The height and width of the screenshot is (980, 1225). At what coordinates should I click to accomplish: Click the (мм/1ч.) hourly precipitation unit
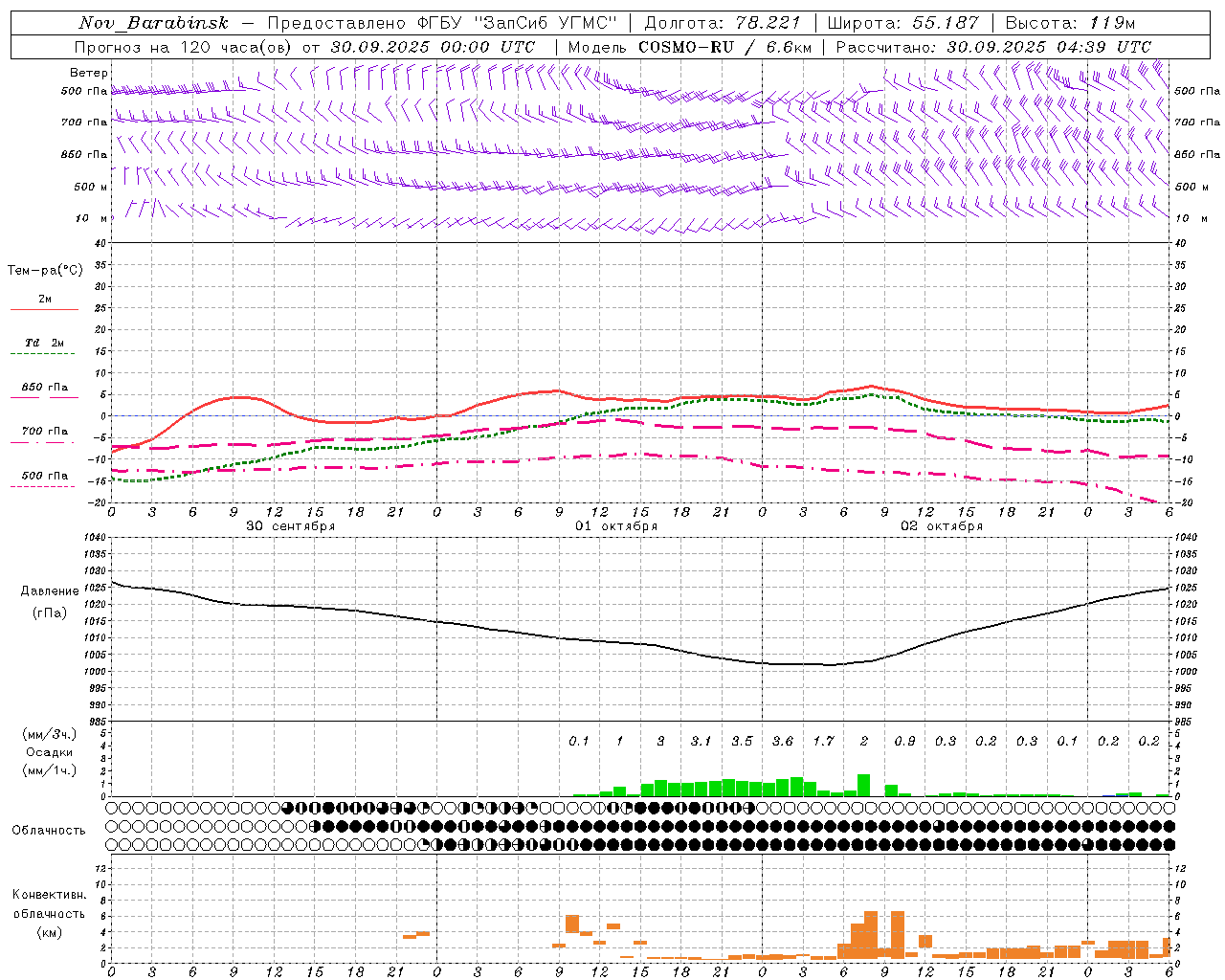click(50, 770)
